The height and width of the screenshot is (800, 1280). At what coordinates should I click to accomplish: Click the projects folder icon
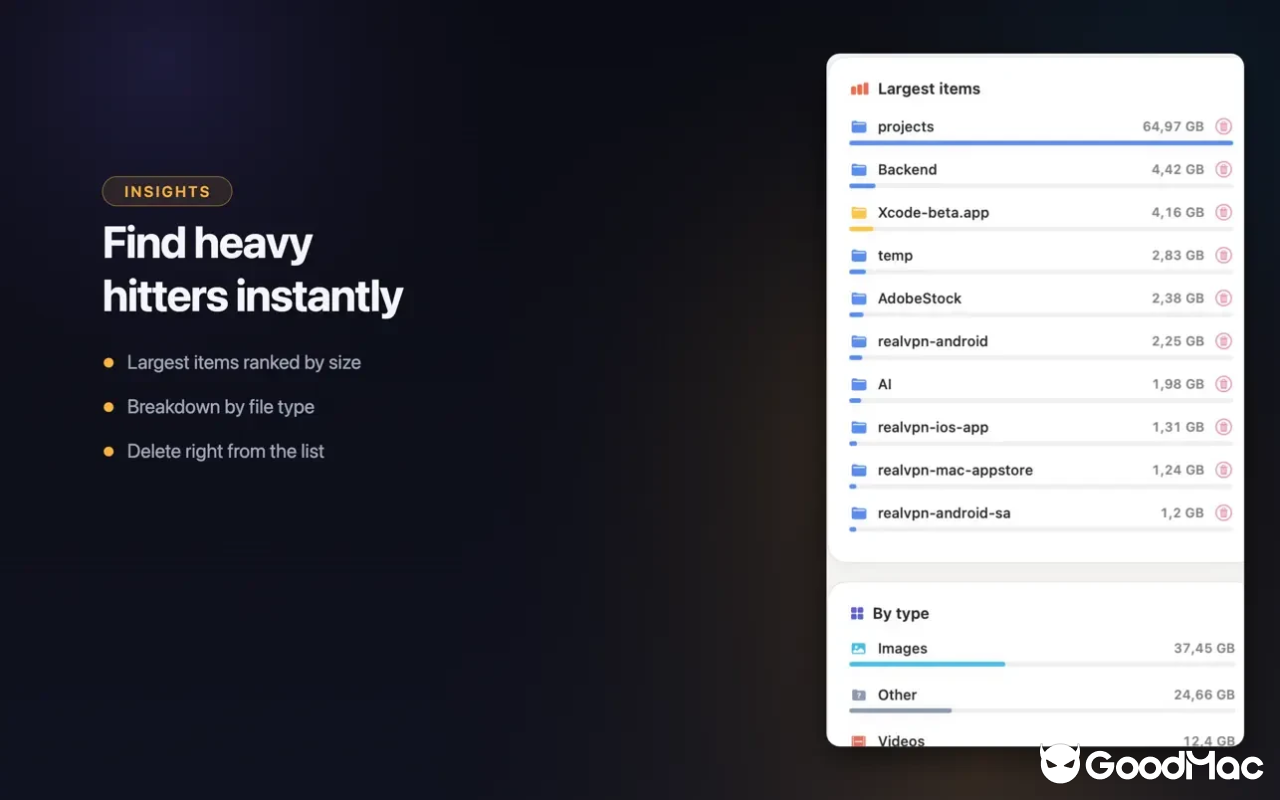coord(858,127)
